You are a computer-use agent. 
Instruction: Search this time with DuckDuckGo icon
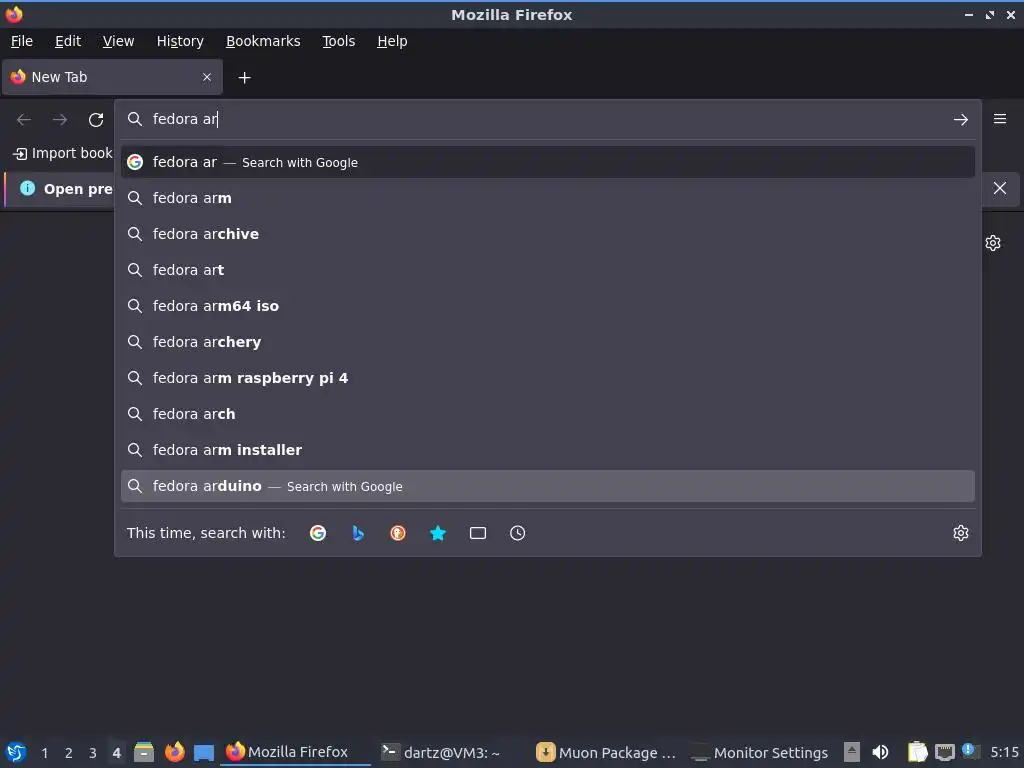tap(398, 533)
